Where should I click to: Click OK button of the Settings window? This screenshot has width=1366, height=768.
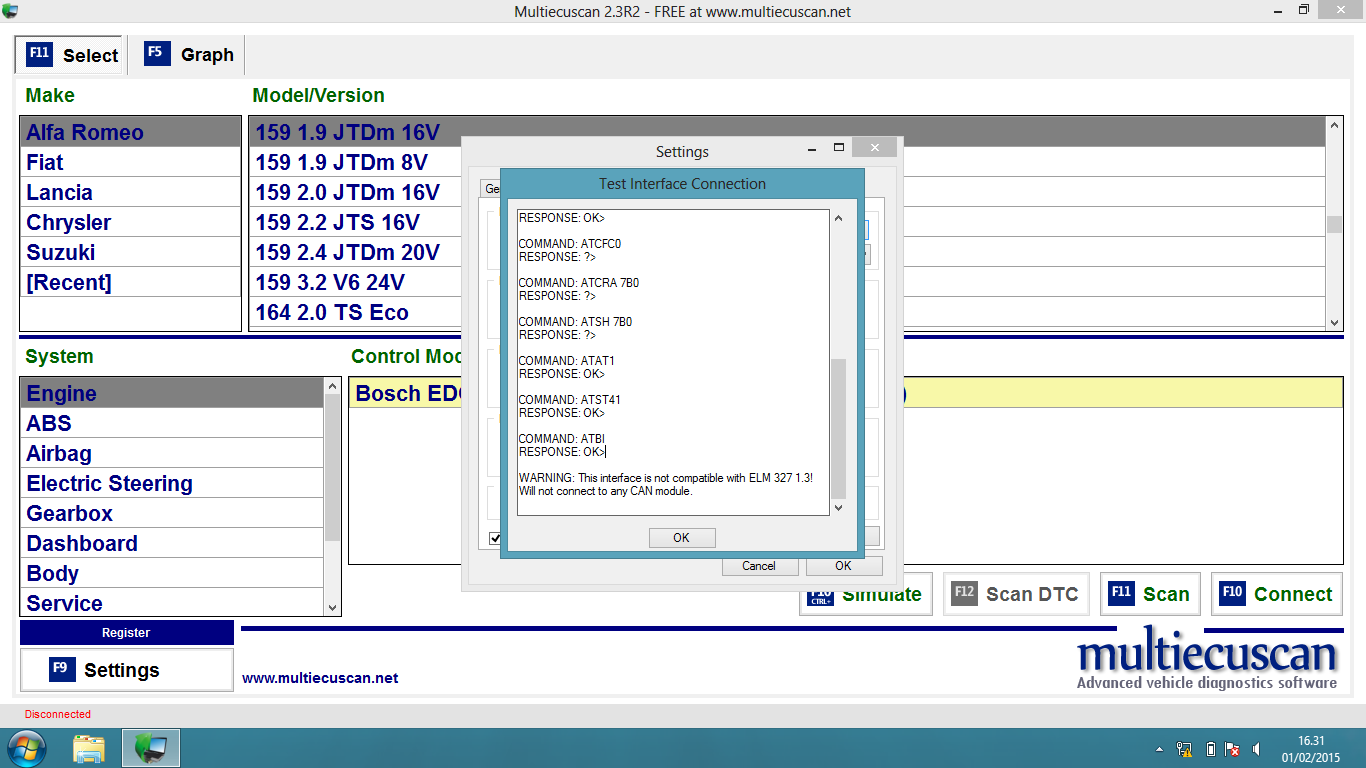pyautogui.click(x=843, y=566)
